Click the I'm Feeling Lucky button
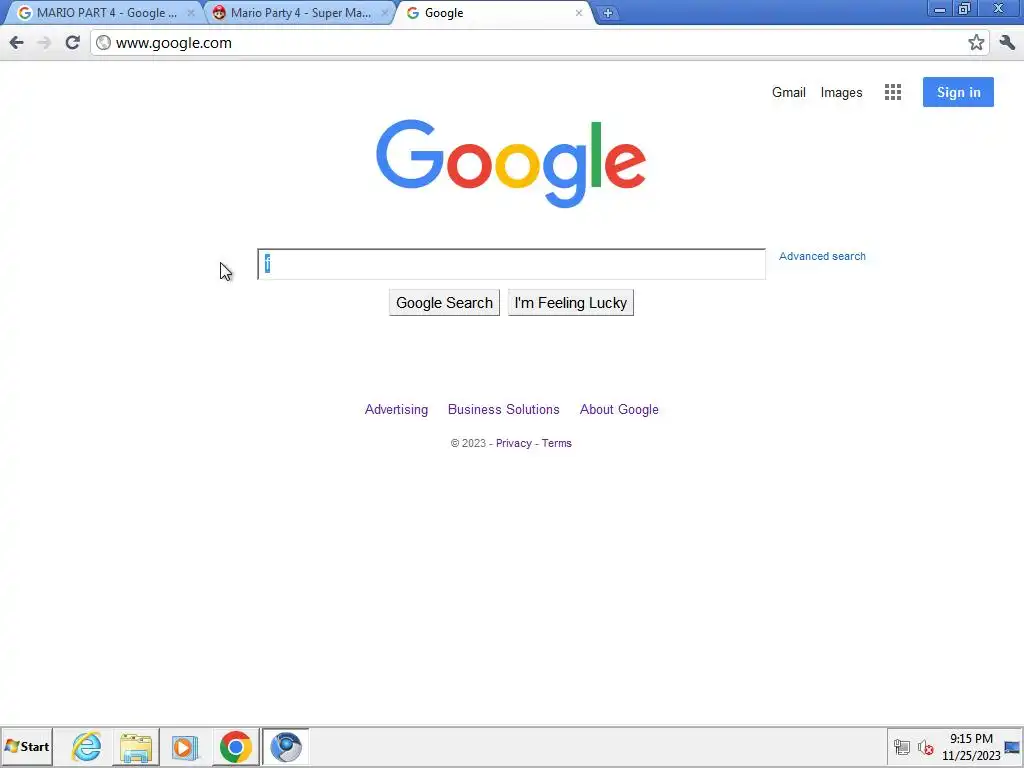The image size is (1024, 768). [571, 303]
